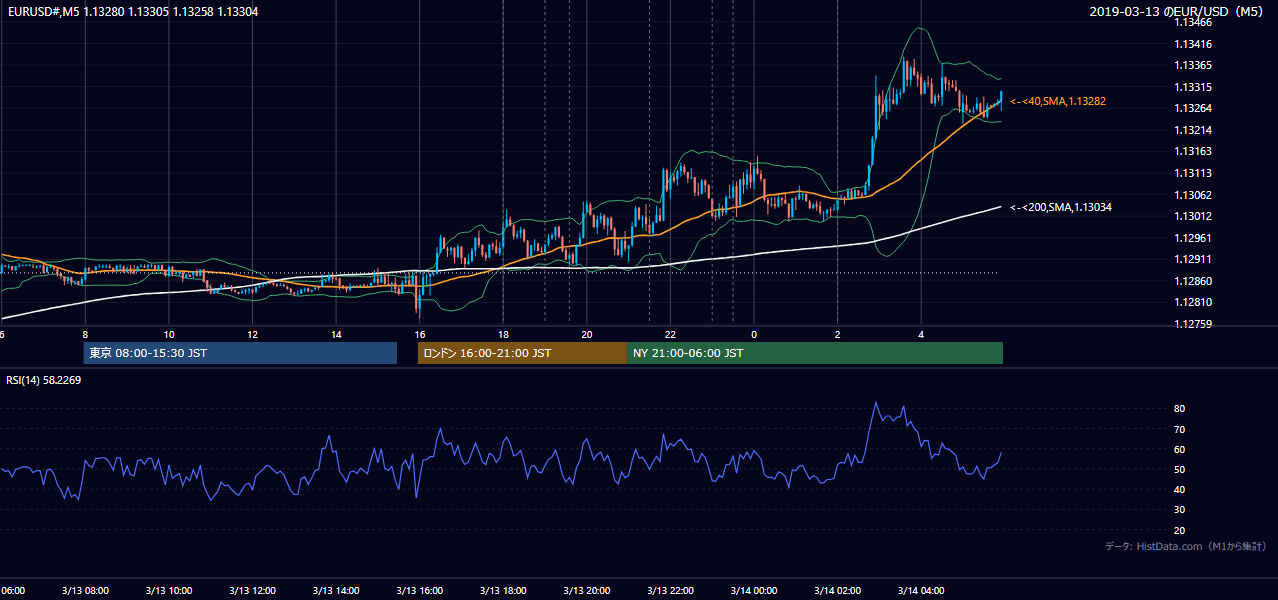Click price level 1.13365 on the price axis

[1194, 66]
